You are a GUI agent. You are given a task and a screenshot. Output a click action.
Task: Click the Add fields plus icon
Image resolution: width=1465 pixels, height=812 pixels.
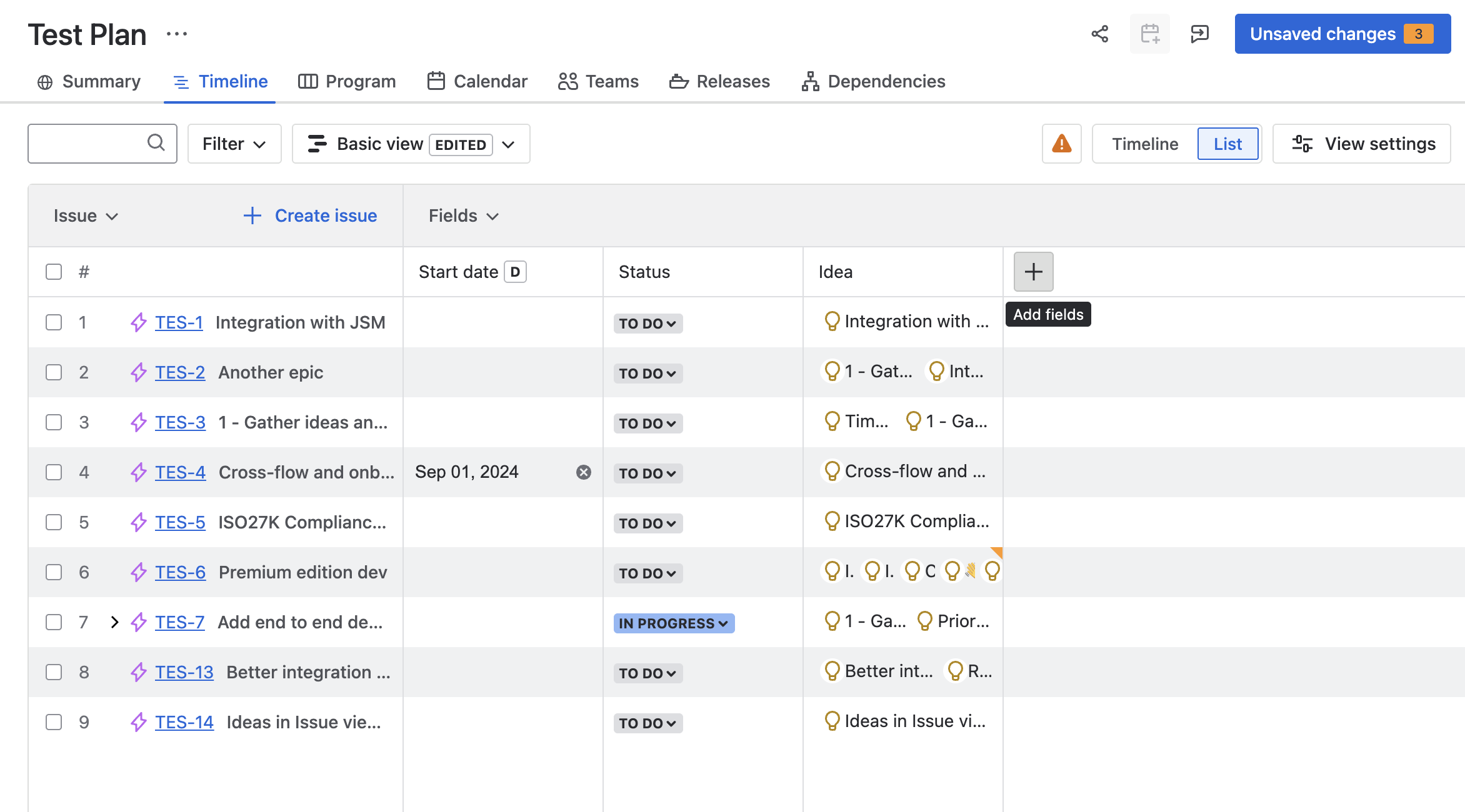(x=1032, y=271)
